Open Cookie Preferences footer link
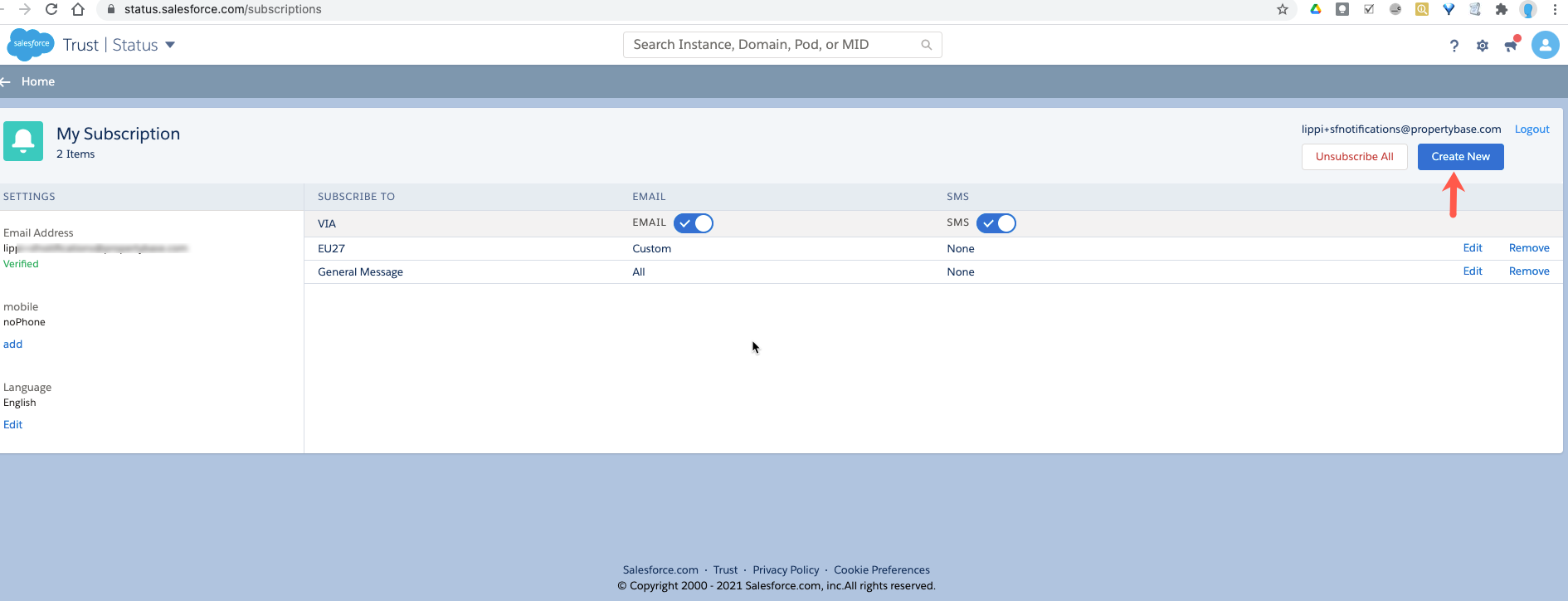The height and width of the screenshot is (601, 1568). click(x=881, y=570)
